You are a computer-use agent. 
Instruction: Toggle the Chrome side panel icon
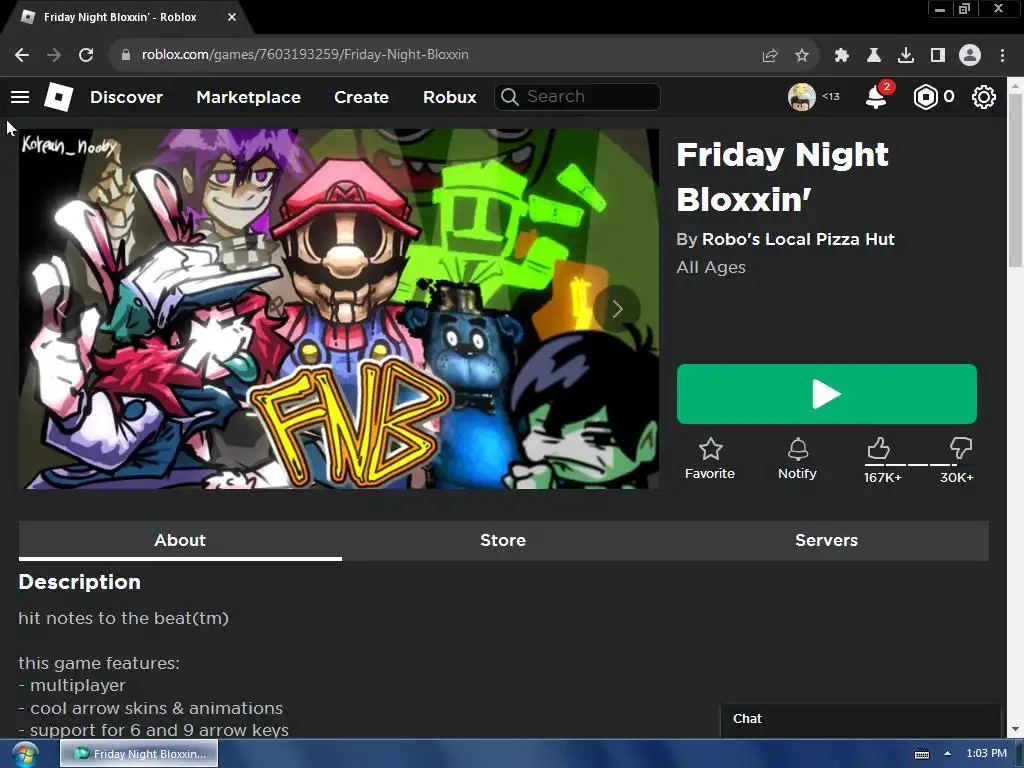click(x=938, y=56)
